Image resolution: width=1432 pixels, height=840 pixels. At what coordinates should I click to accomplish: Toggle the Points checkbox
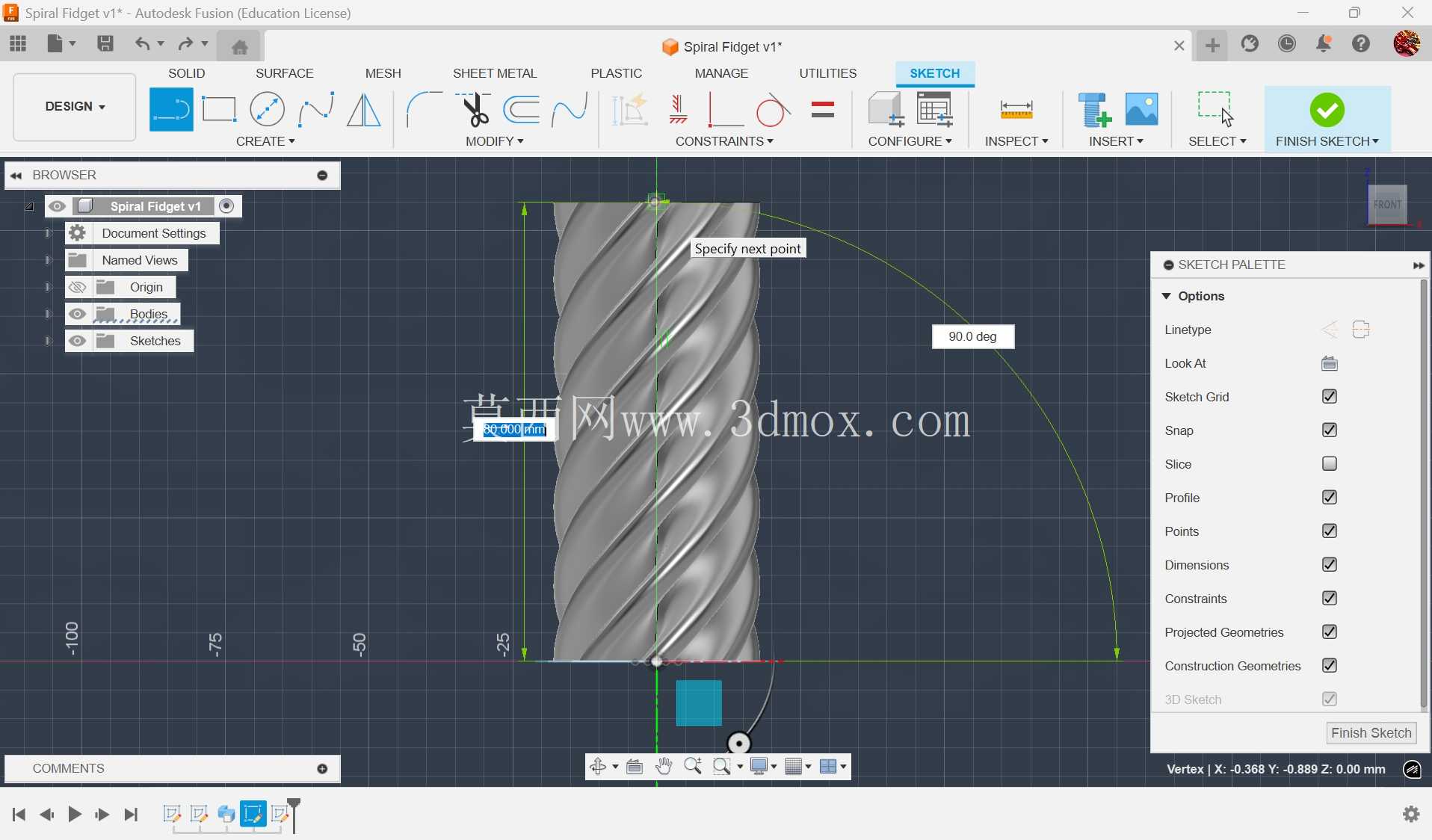click(x=1329, y=531)
